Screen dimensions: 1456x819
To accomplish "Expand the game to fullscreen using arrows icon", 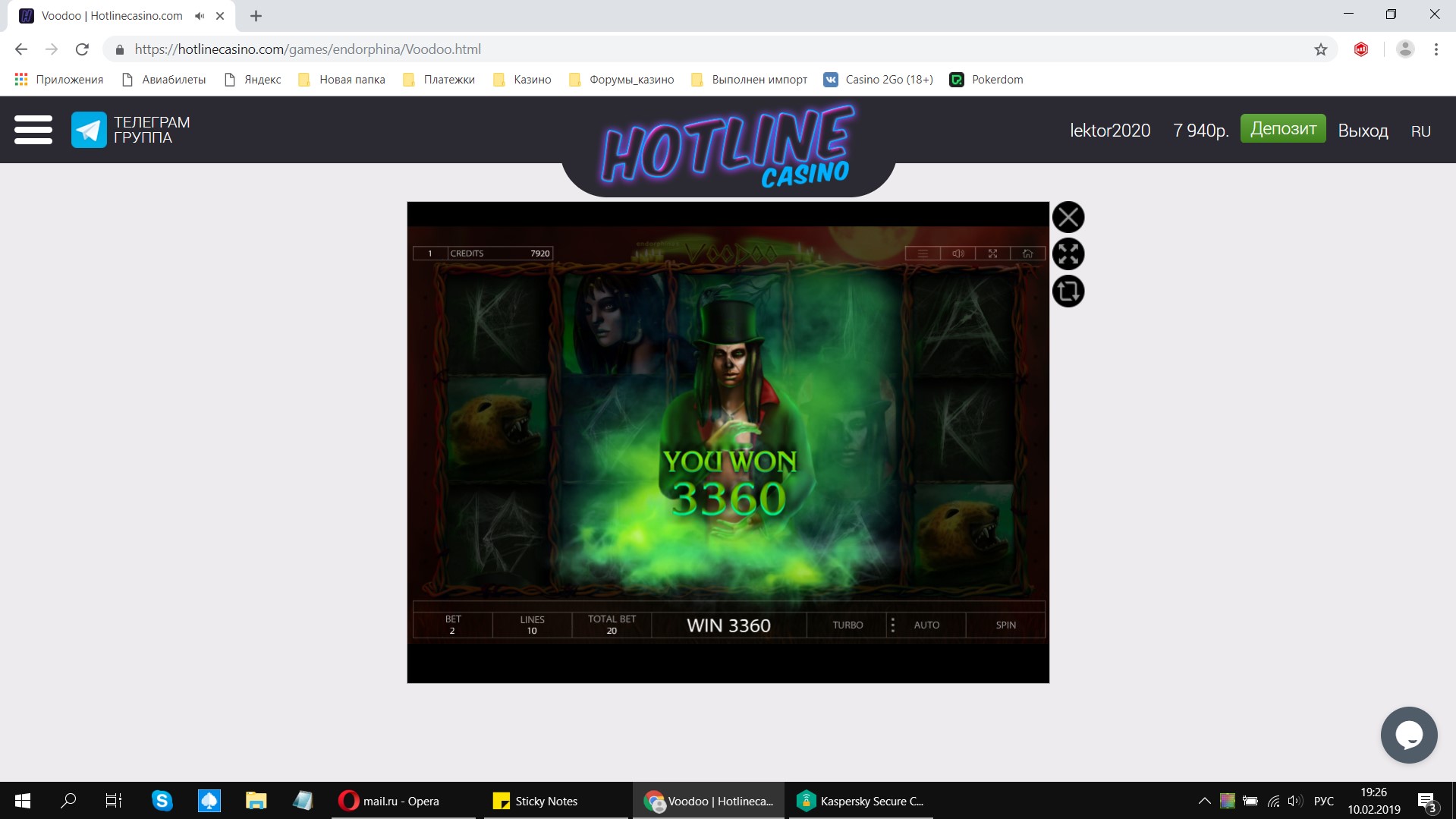I will [1068, 254].
